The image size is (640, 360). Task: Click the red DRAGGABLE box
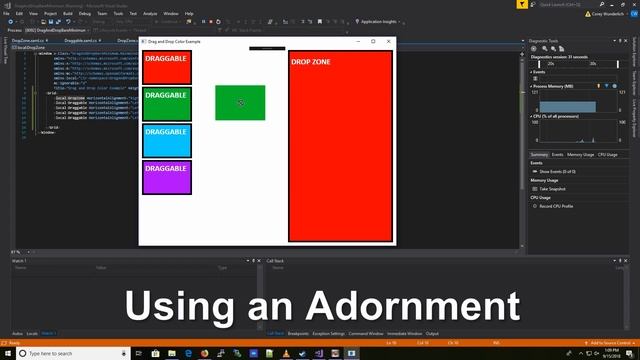tap(167, 67)
